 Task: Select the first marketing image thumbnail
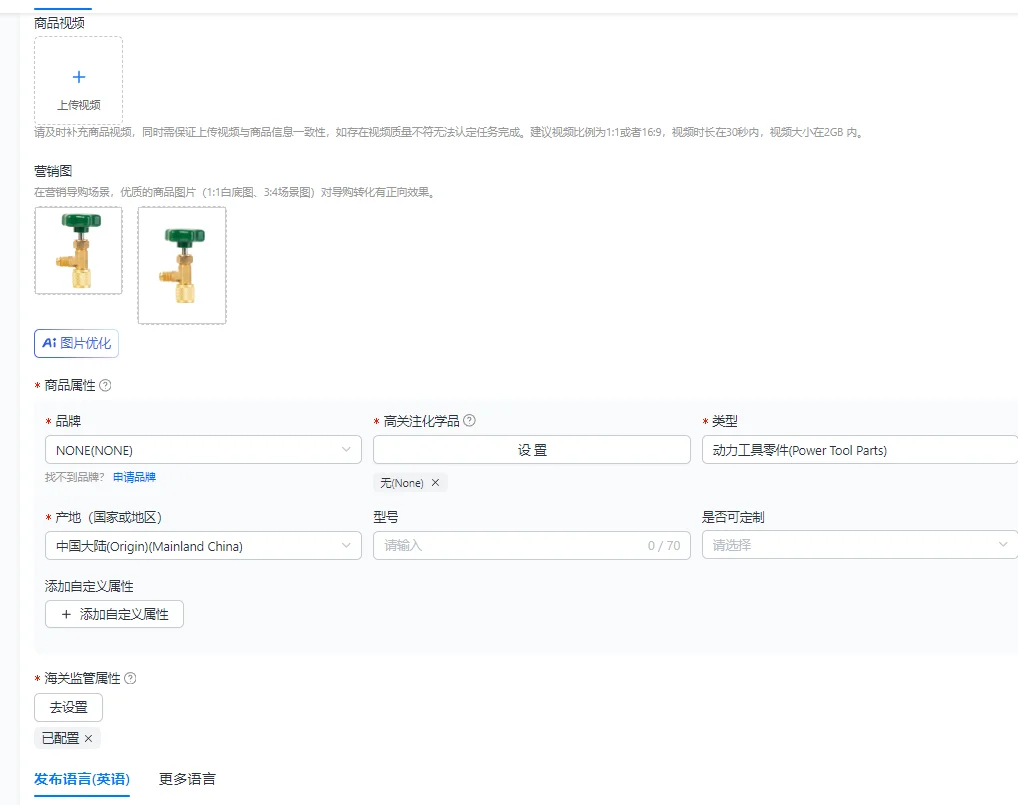point(79,251)
